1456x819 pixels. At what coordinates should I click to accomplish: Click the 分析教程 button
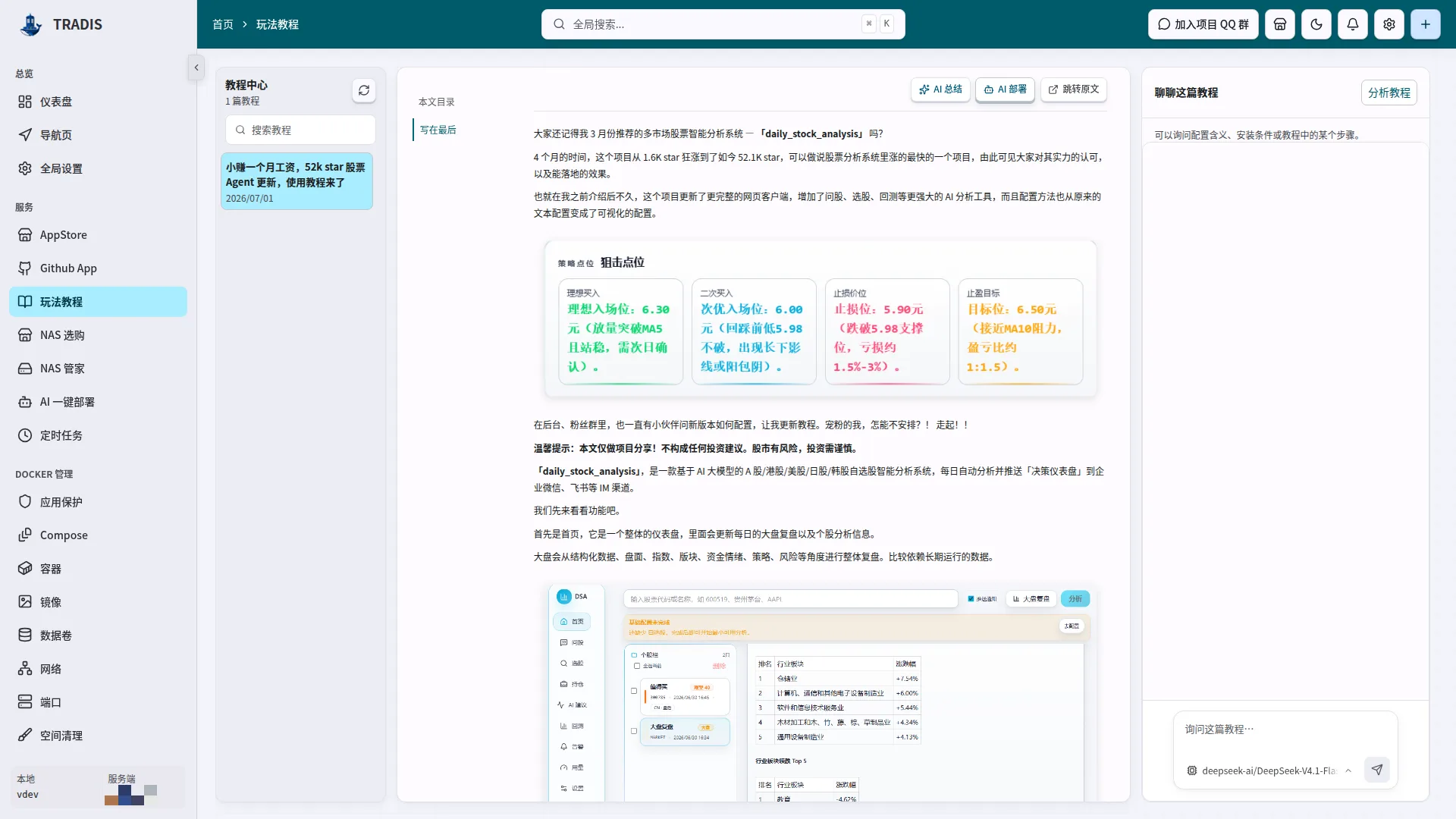tap(1389, 93)
